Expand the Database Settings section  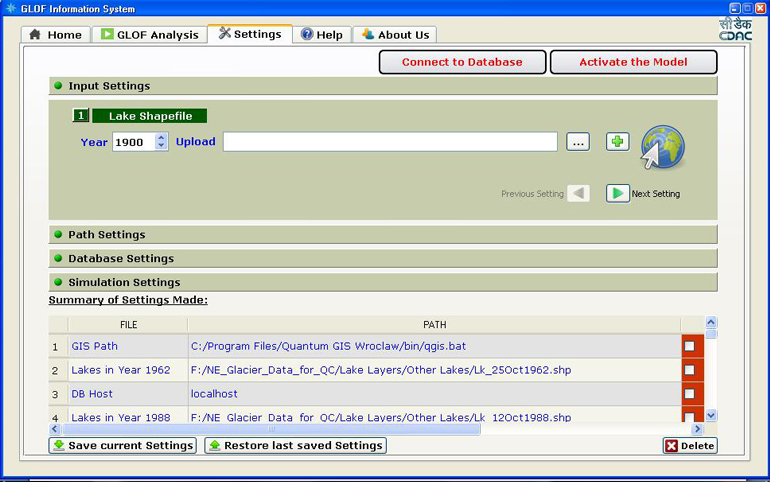click(120, 259)
